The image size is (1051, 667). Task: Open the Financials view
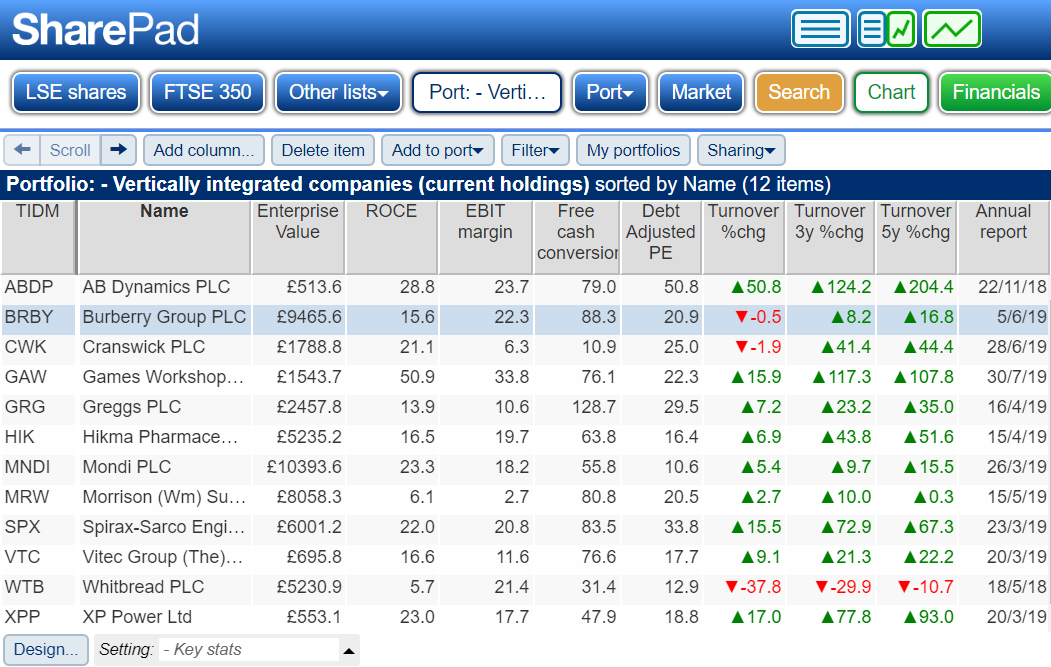(x=996, y=92)
